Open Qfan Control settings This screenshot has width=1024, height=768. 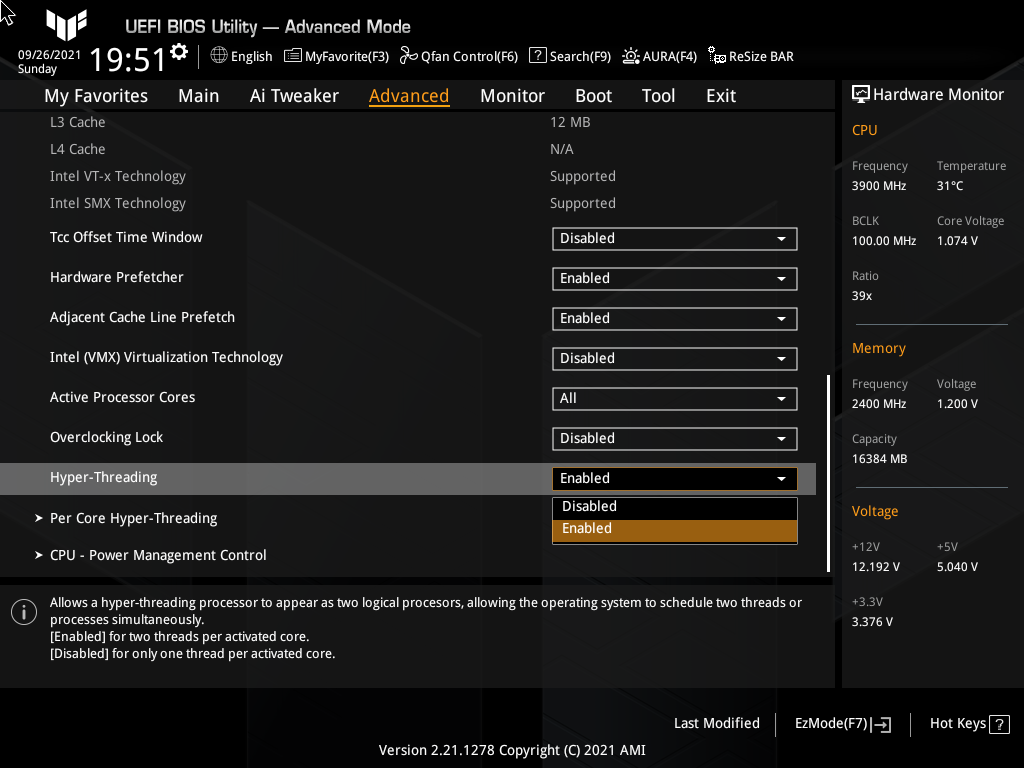(x=459, y=56)
